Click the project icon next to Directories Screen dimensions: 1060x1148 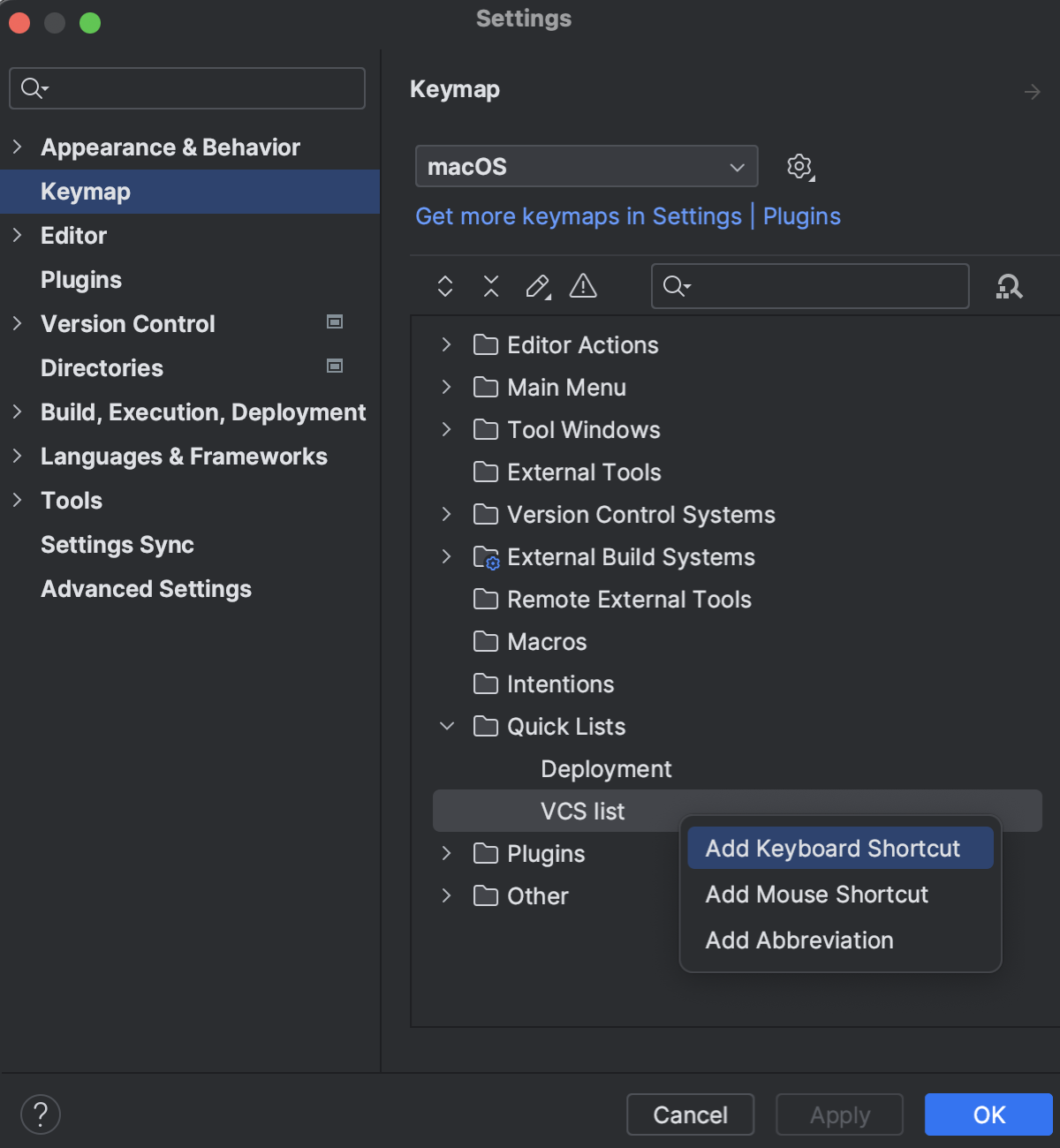point(335,366)
